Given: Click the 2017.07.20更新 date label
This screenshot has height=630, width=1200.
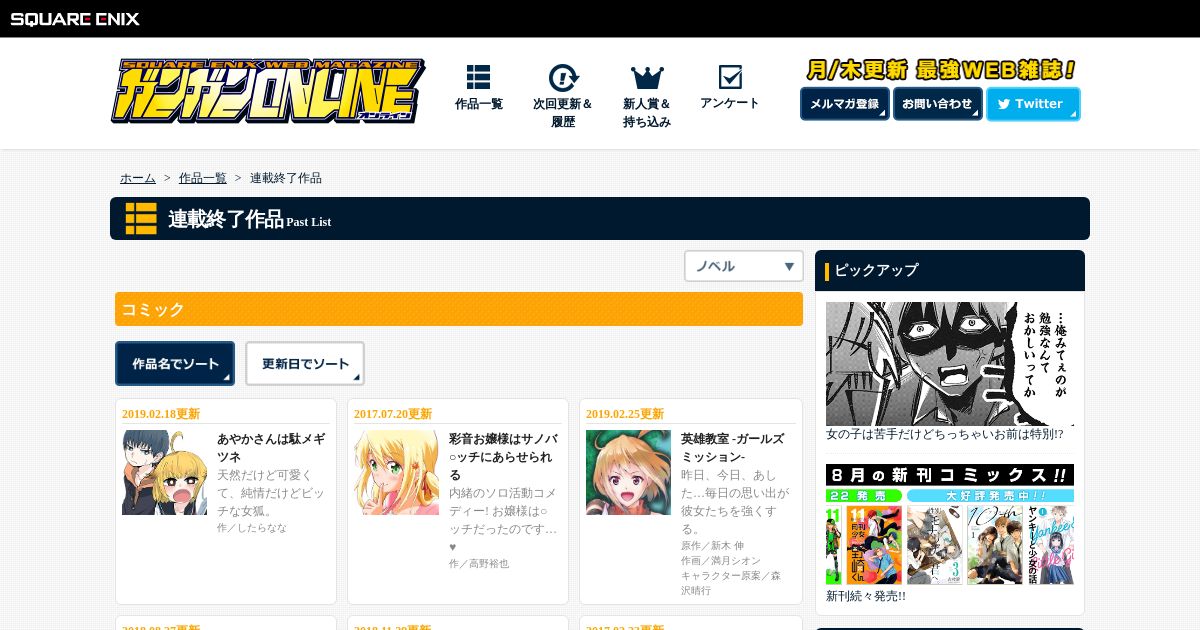Looking at the screenshot, I should tap(393, 414).
